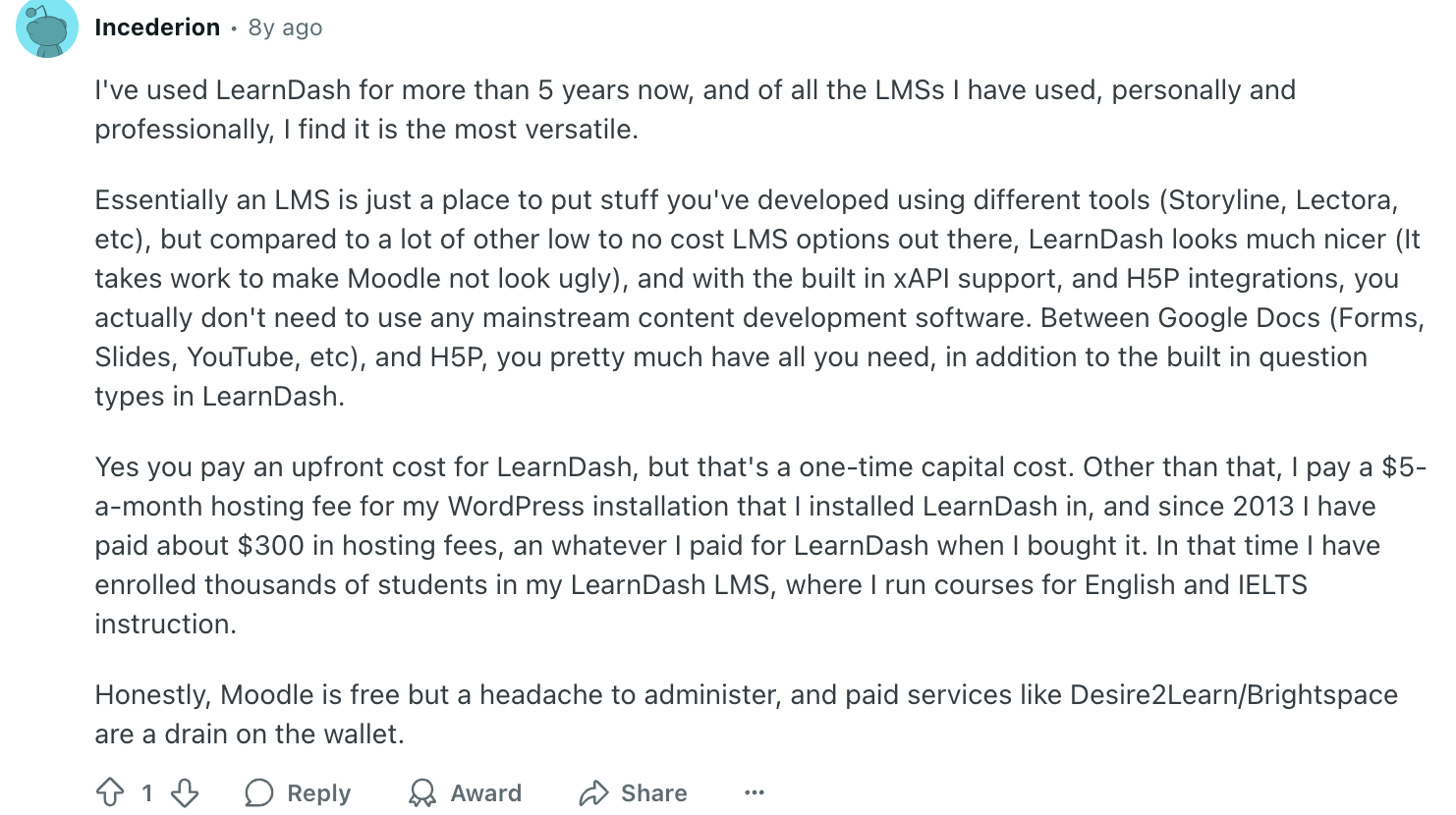The width and height of the screenshot is (1456, 815).
Task: Click the '8y ago' timestamp
Action: (x=285, y=27)
